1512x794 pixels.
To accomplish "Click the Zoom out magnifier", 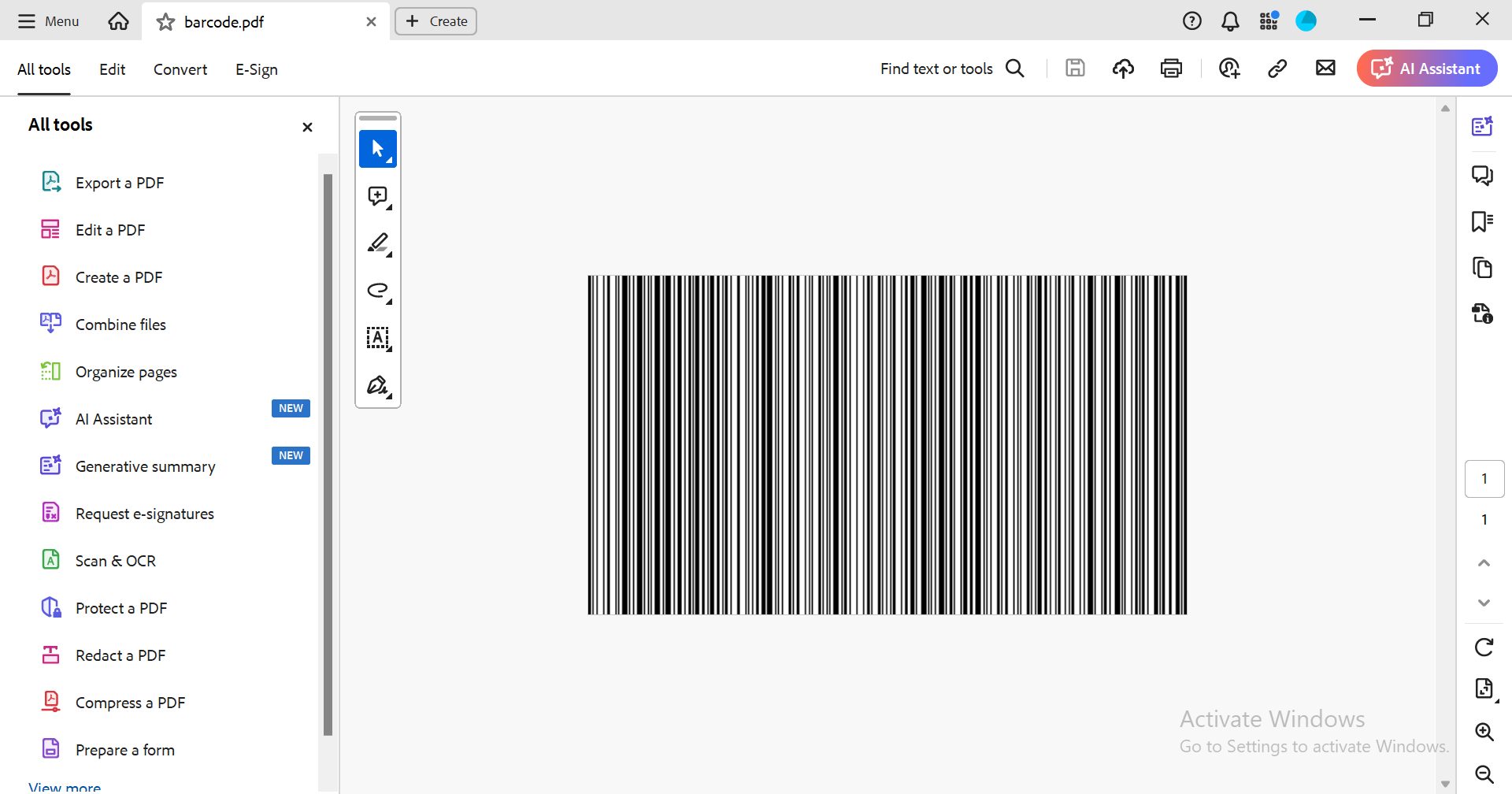I will point(1484,774).
